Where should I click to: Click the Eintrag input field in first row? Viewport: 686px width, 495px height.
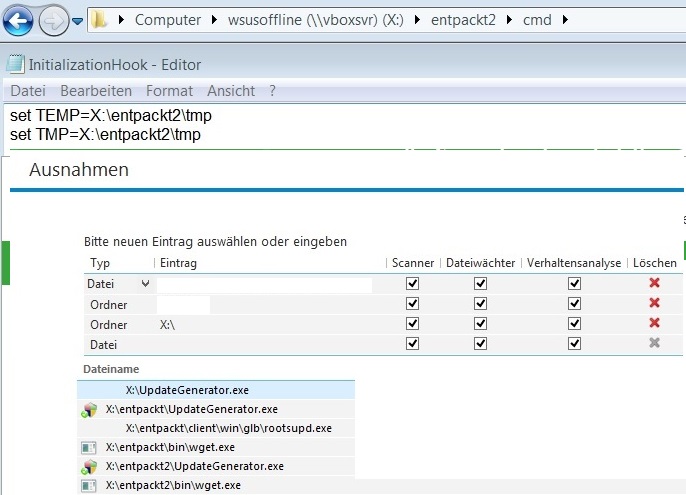click(264, 285)
